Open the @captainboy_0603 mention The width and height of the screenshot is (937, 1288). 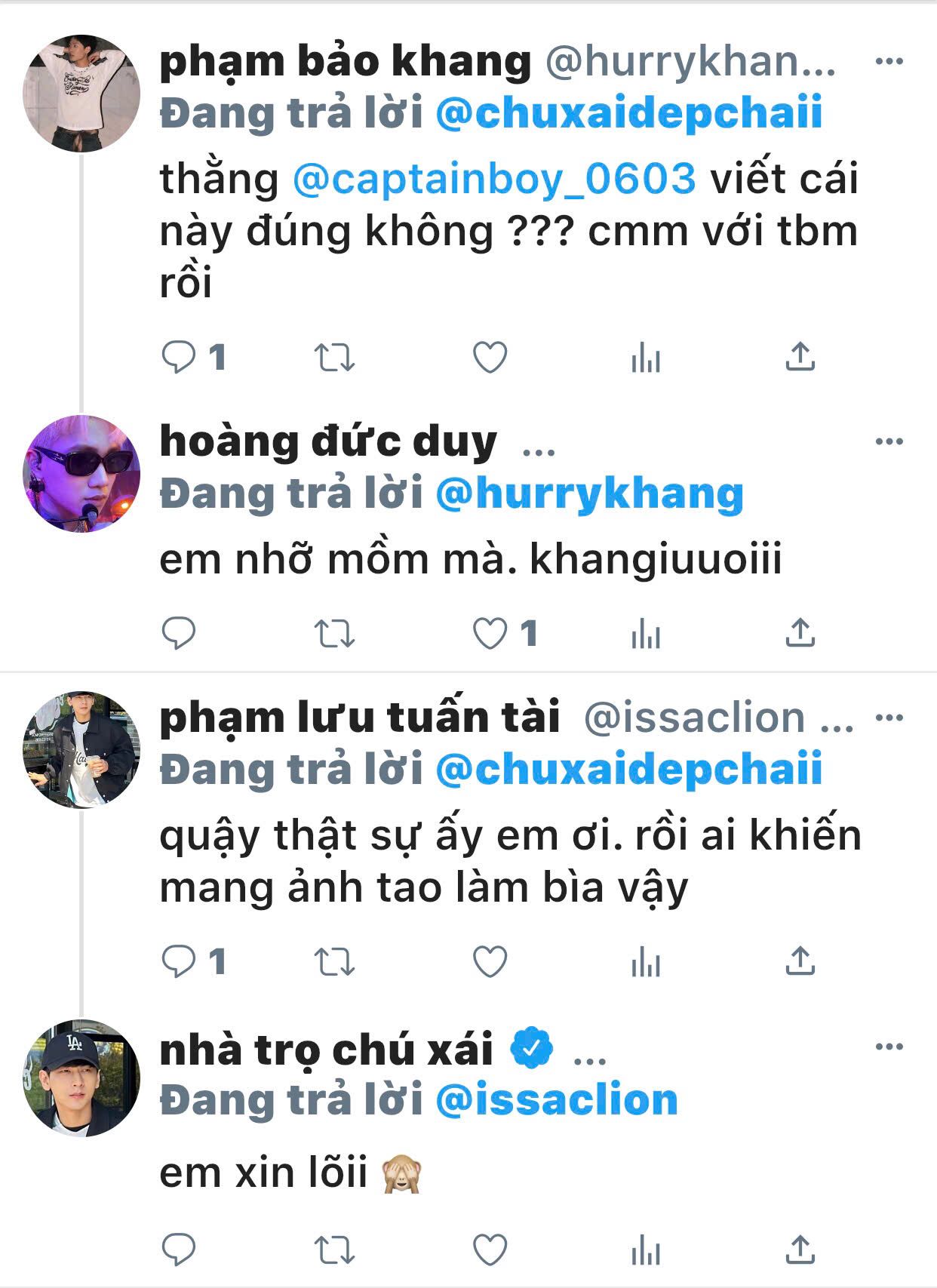click(x=494, y=180)
